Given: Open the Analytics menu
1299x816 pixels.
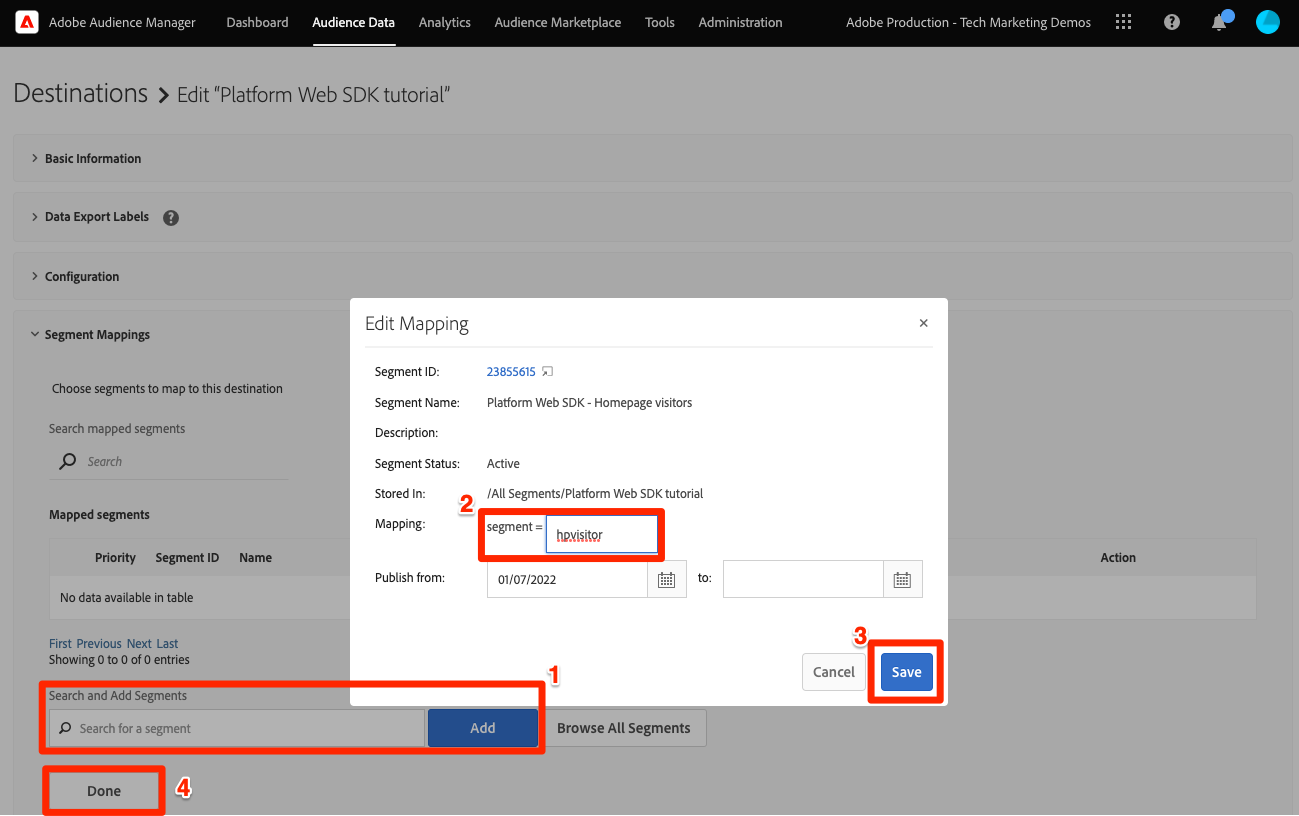Looking at the screenshot, I should click(x=445, y=22).
